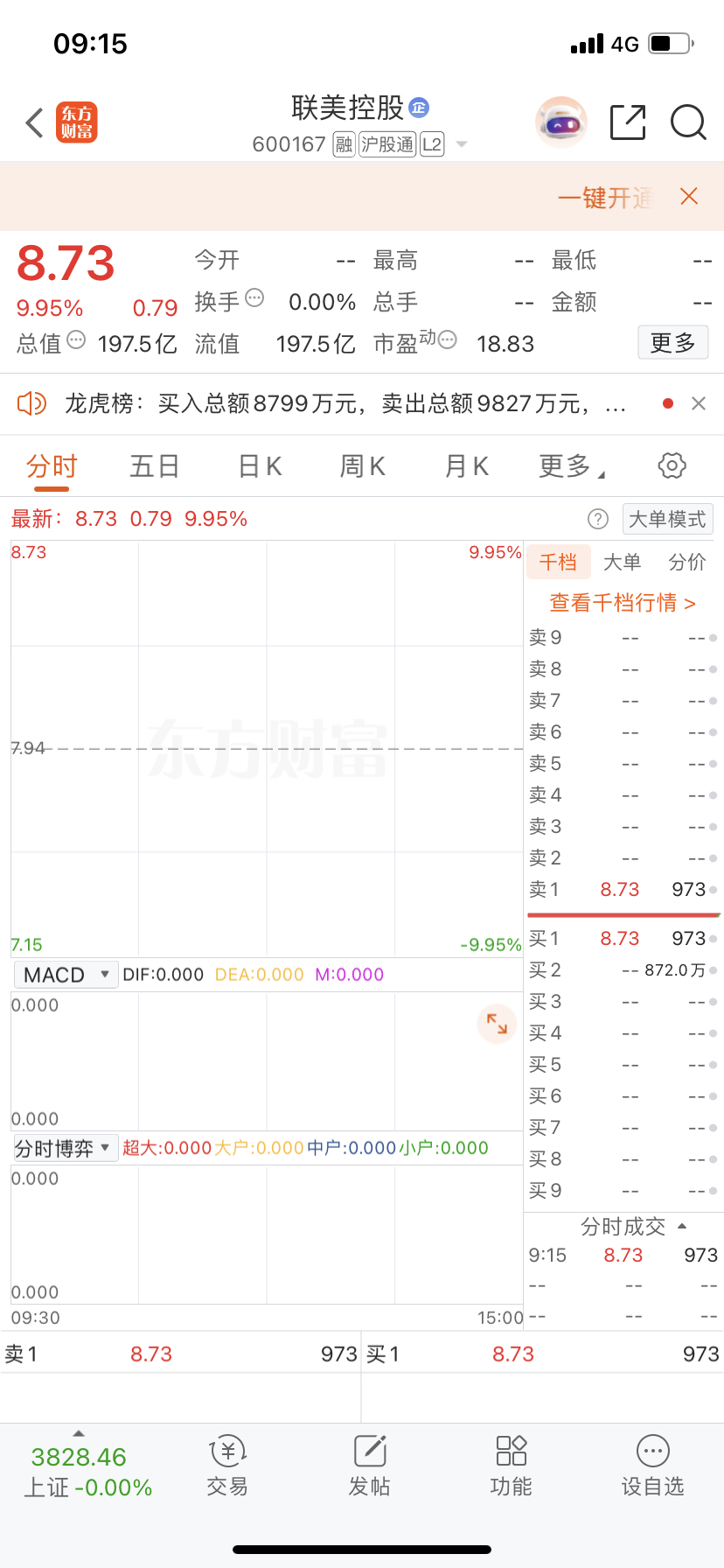
Task: Open the MACD indicator dropdown
Action: (66, 975)
